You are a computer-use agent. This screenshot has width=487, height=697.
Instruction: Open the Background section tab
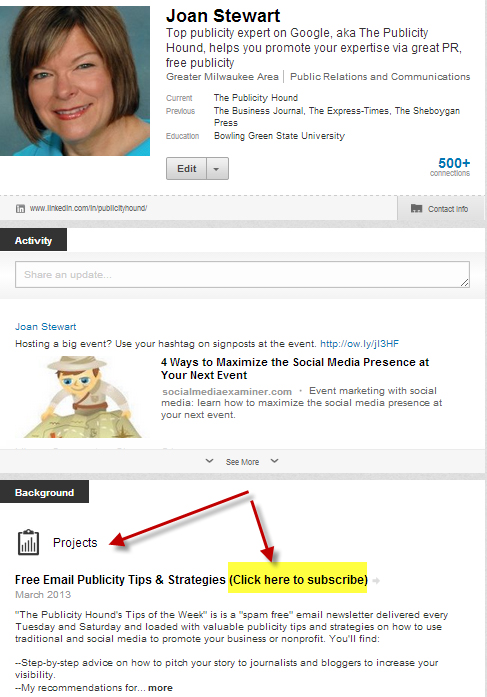point(44,492)
